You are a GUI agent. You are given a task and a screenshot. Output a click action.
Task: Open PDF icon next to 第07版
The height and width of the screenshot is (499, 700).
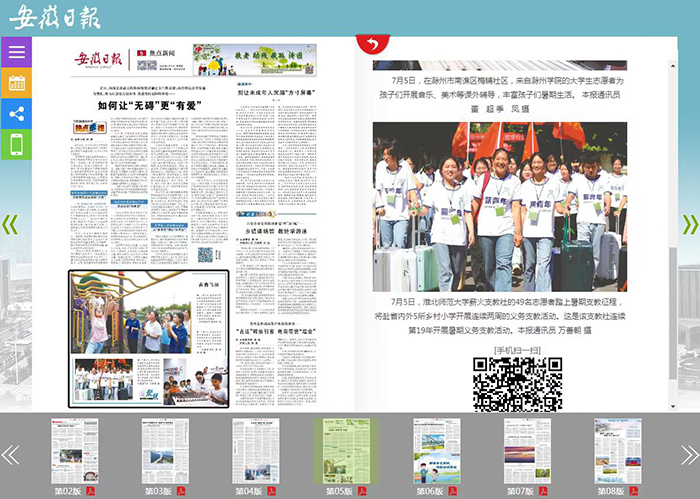tap(543, 491)
